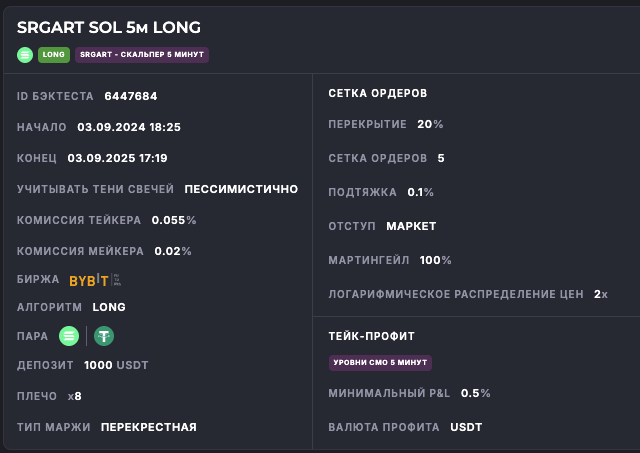Click the Мартингейл 100% value
The image size is (640, 453).
pos(434,260)
